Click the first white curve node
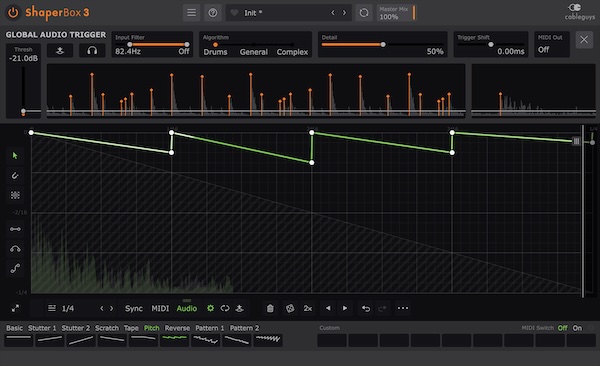This screenshot has width=600, height=366. tap(31, 132)
